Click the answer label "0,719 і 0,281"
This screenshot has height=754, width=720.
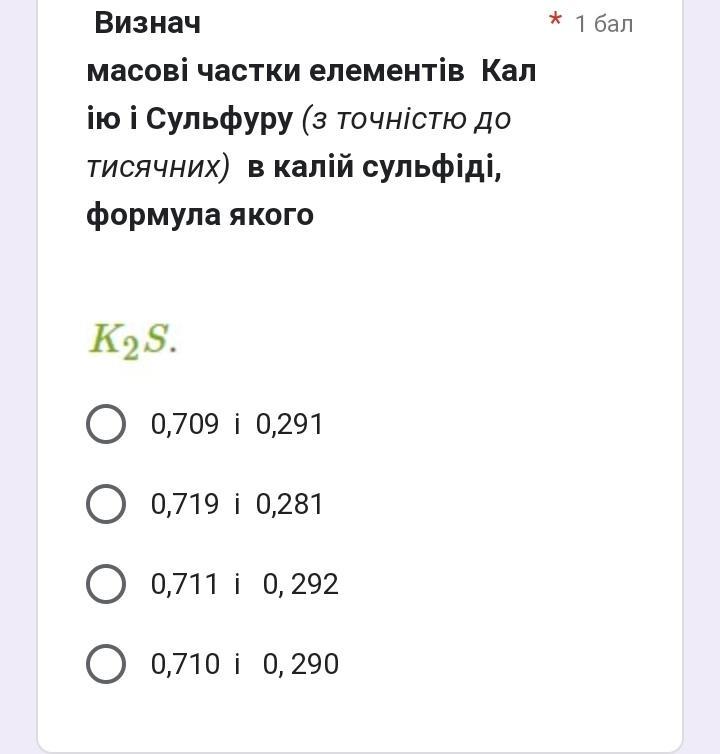click(x=237, y=504)
